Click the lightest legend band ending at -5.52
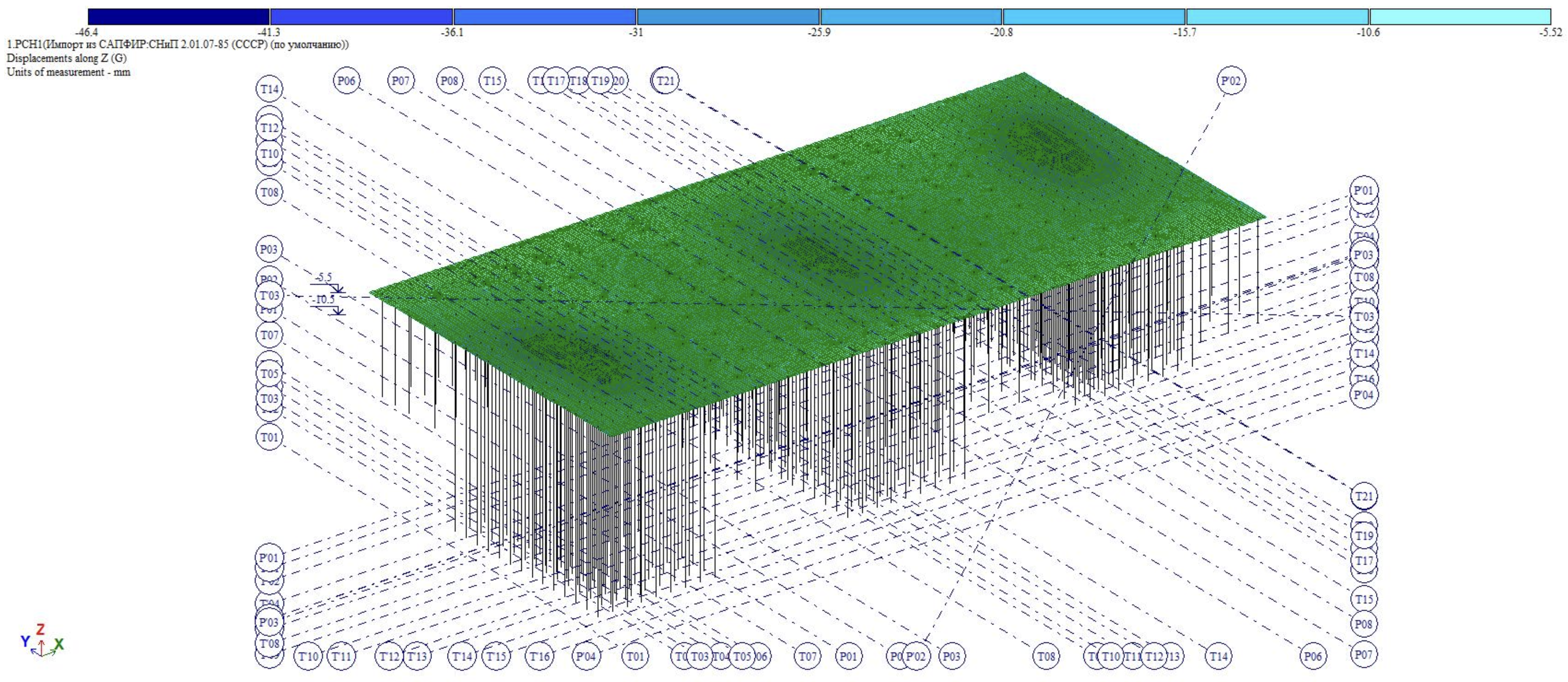The width and height of the screenshot is (1568, 682). (1460, 16)
